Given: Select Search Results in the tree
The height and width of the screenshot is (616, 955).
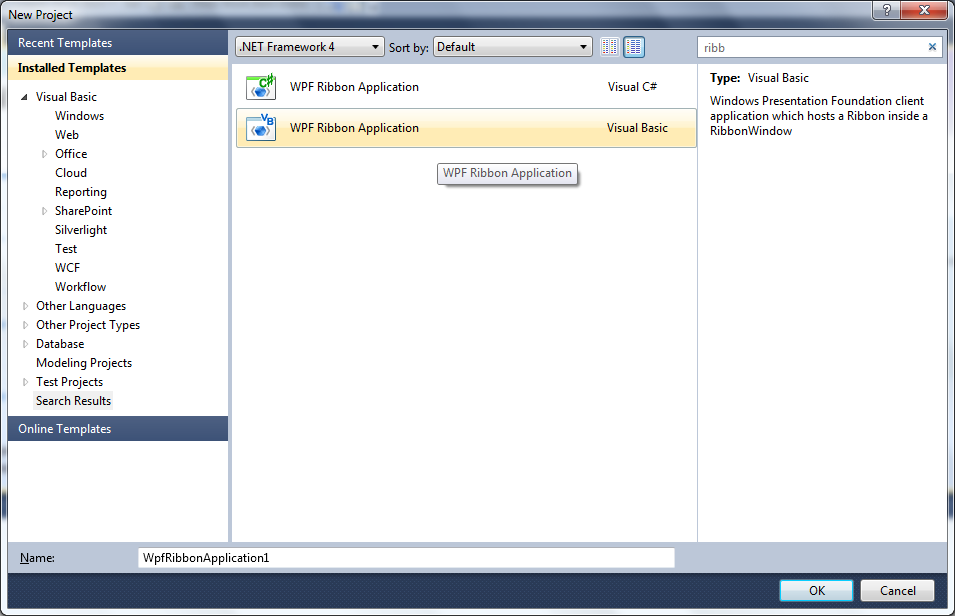Looking at the screenshot, I should point(73,400).
